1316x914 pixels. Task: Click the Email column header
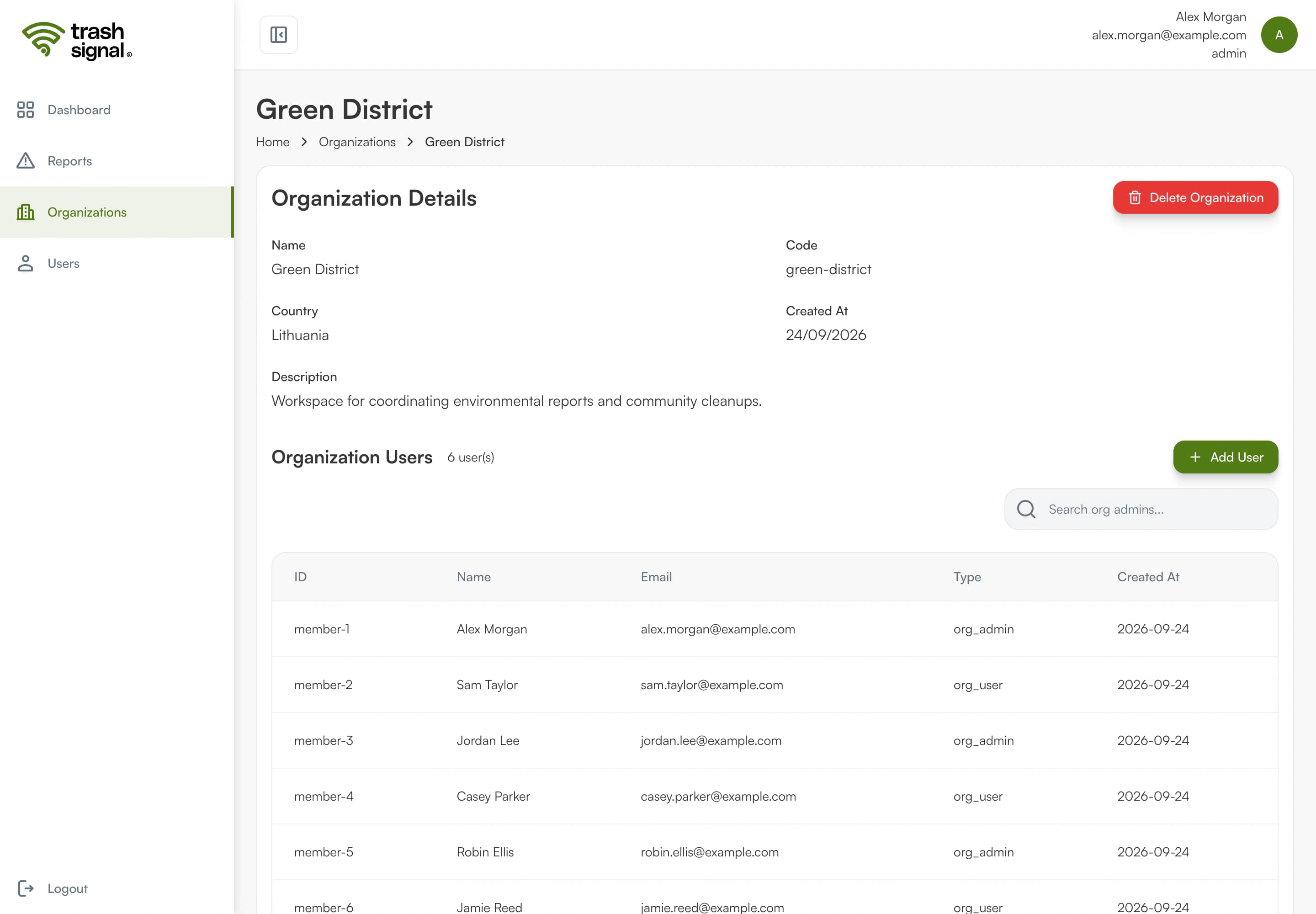pos(656,577)
